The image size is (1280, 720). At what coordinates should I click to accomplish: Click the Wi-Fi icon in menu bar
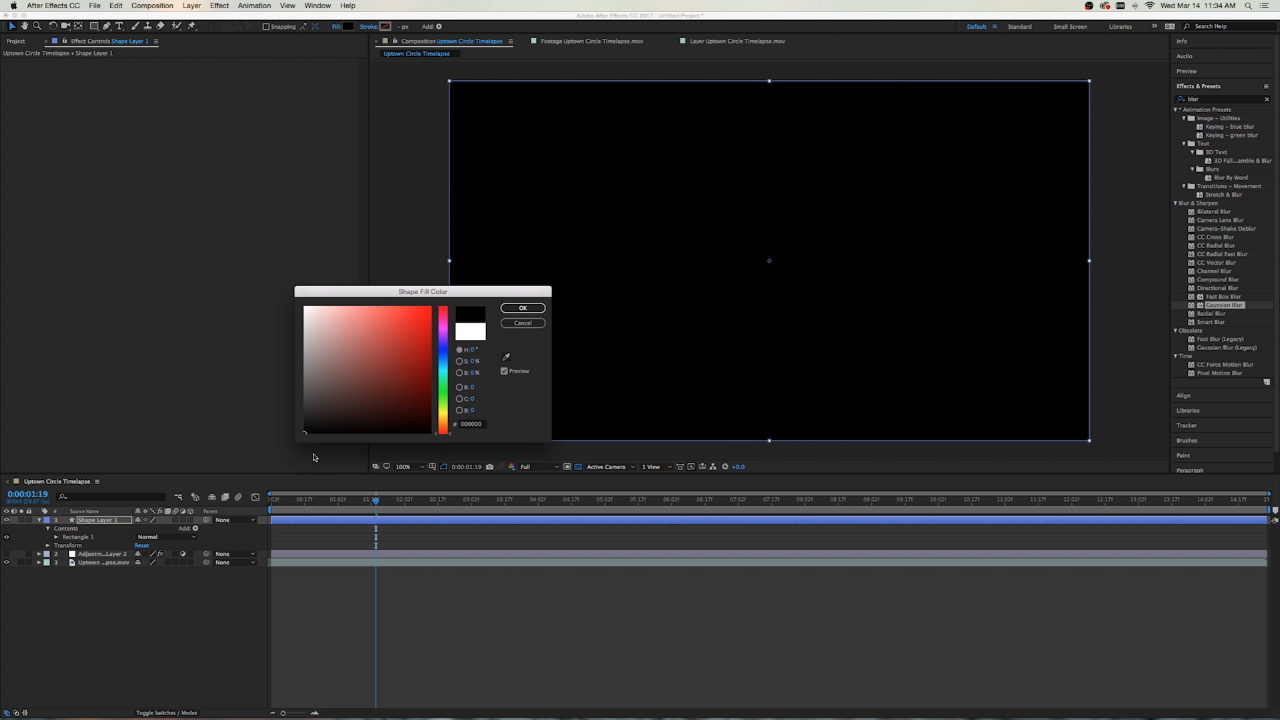click(1150, 5)
